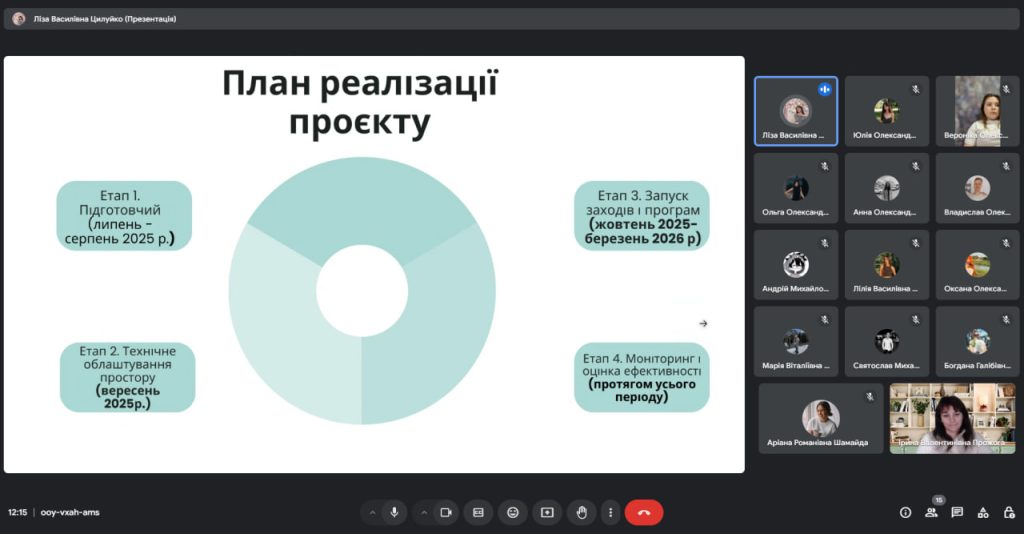
Task: Open the three-dot more options menu
Action: point(610,512)
